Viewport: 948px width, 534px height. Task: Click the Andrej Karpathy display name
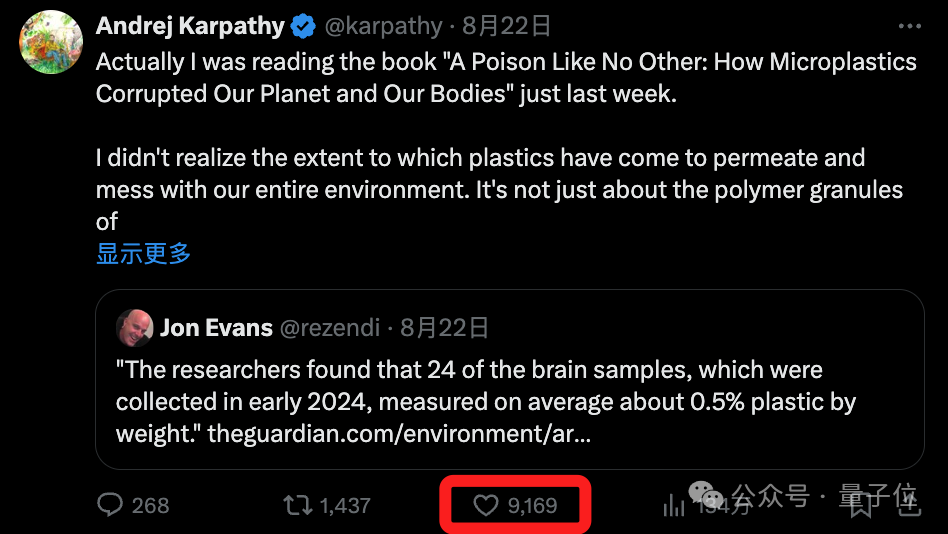click(190, 26)
